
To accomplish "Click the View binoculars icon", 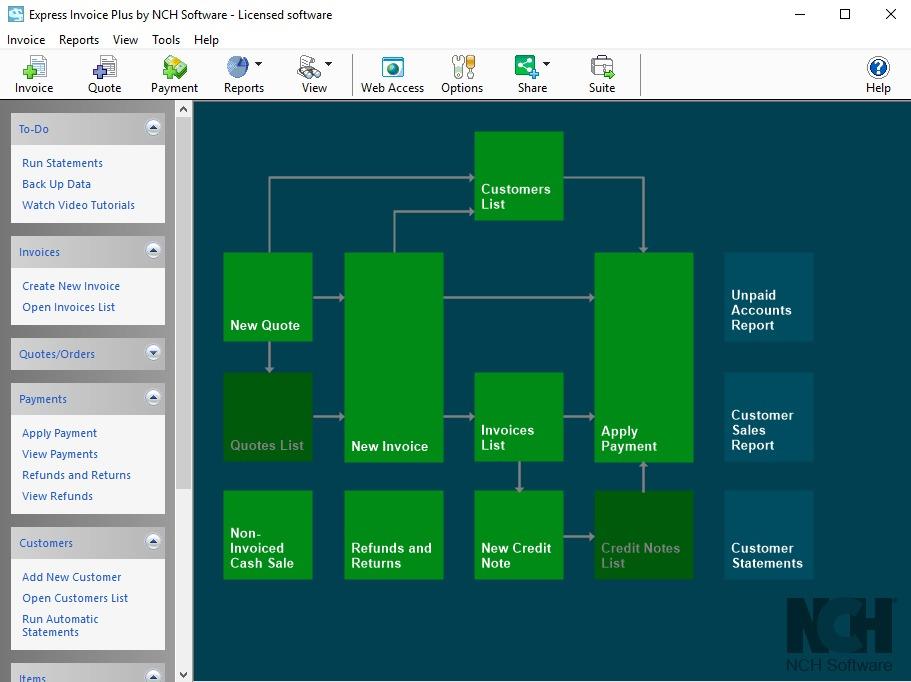I will [x=309, y=67].
